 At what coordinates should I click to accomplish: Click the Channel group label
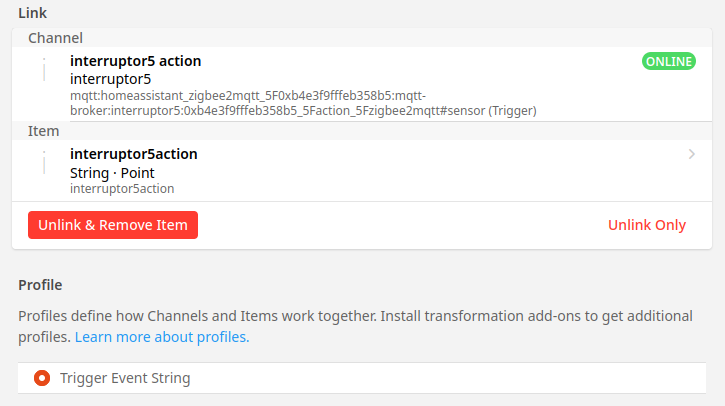point(55,38)
